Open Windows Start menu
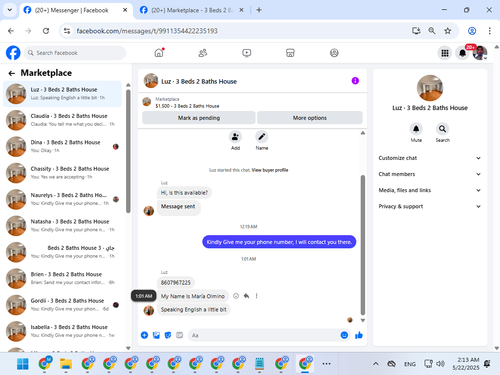This screenshot has height=375, width=500. click(23, 364)
